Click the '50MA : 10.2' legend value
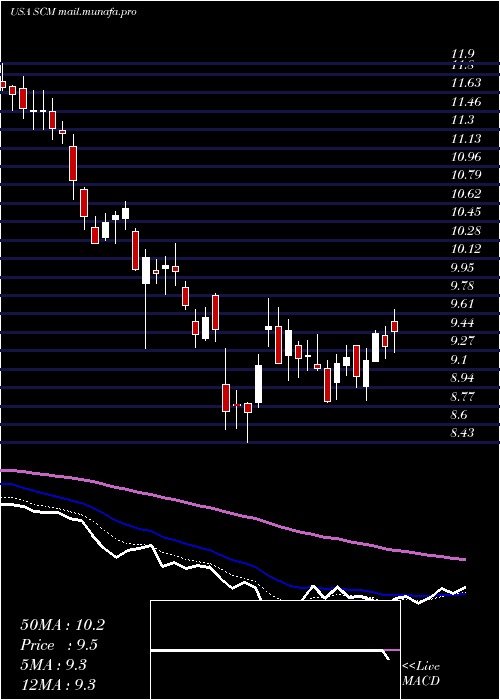Image resolution: width=500 pixels, height=700 pixels. tap(63, 625)
